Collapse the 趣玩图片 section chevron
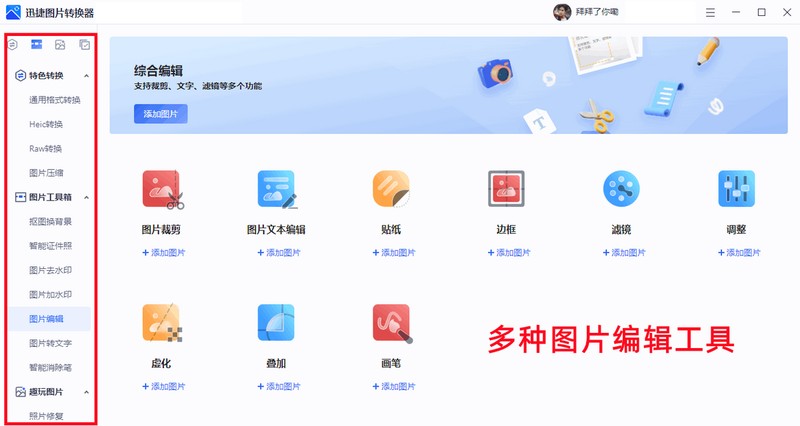 click(86, 392)
